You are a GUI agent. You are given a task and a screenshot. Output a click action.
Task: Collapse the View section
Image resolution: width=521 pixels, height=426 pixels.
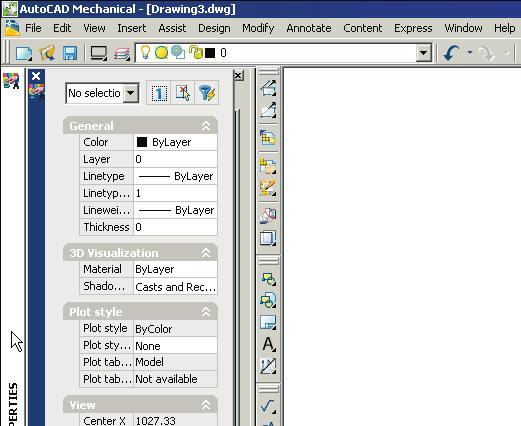(x=206, y=405)
